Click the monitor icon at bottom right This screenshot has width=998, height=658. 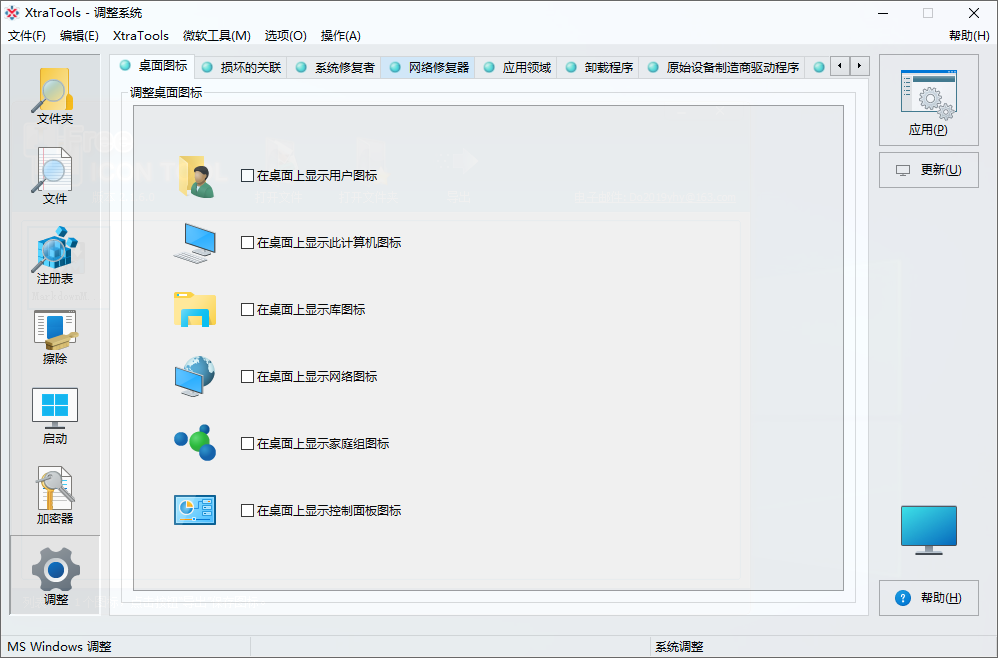click(x=929, y=529)
